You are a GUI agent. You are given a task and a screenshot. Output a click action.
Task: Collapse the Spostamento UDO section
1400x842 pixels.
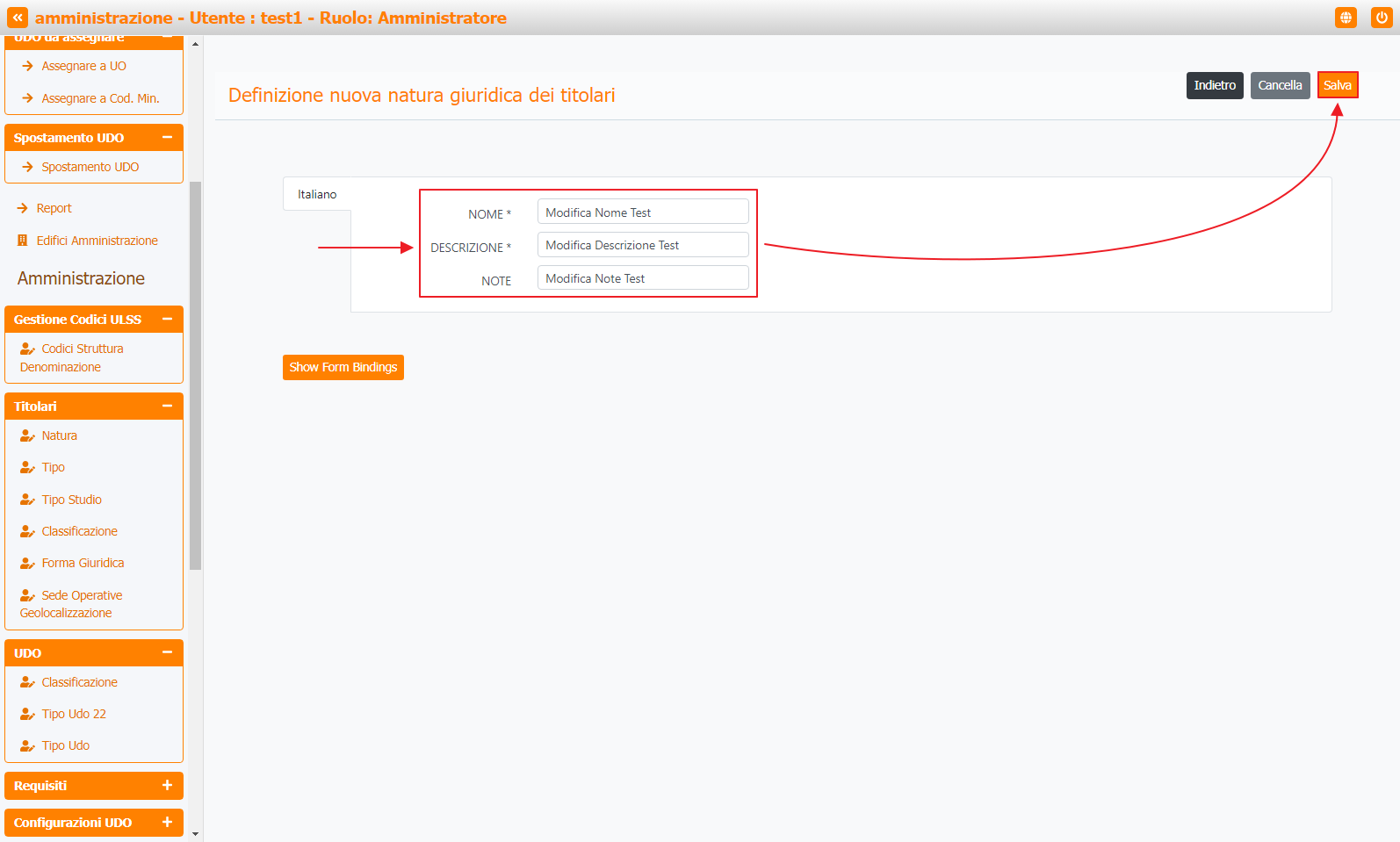(x=167, y=137)
